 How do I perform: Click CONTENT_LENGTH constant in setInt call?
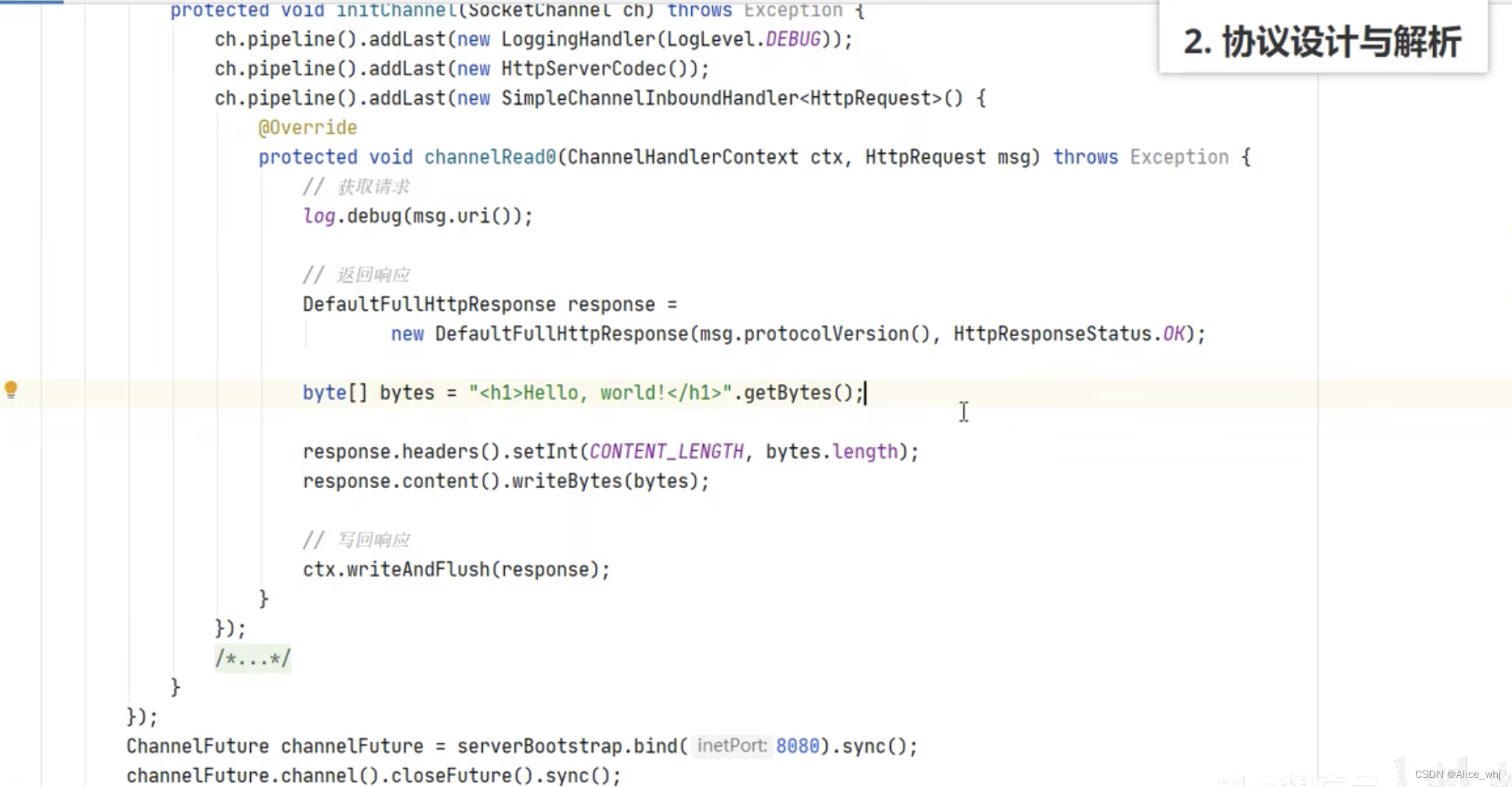[666, 452]
